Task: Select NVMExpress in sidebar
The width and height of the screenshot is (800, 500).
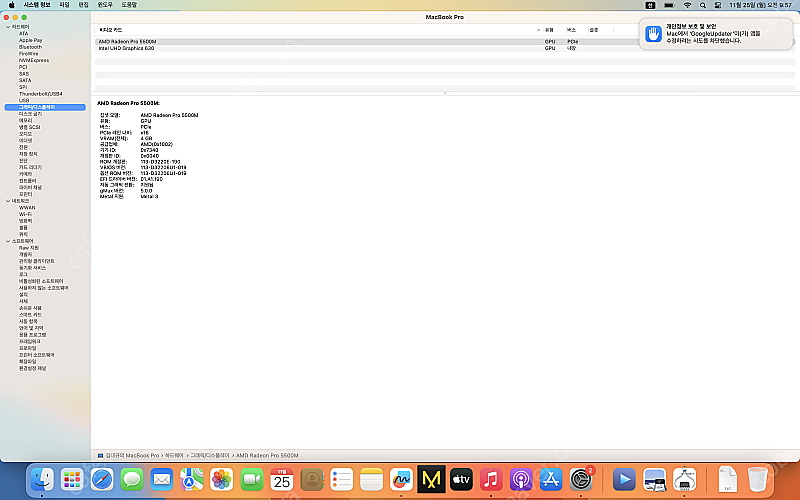Action: click(x=34, y=60)
